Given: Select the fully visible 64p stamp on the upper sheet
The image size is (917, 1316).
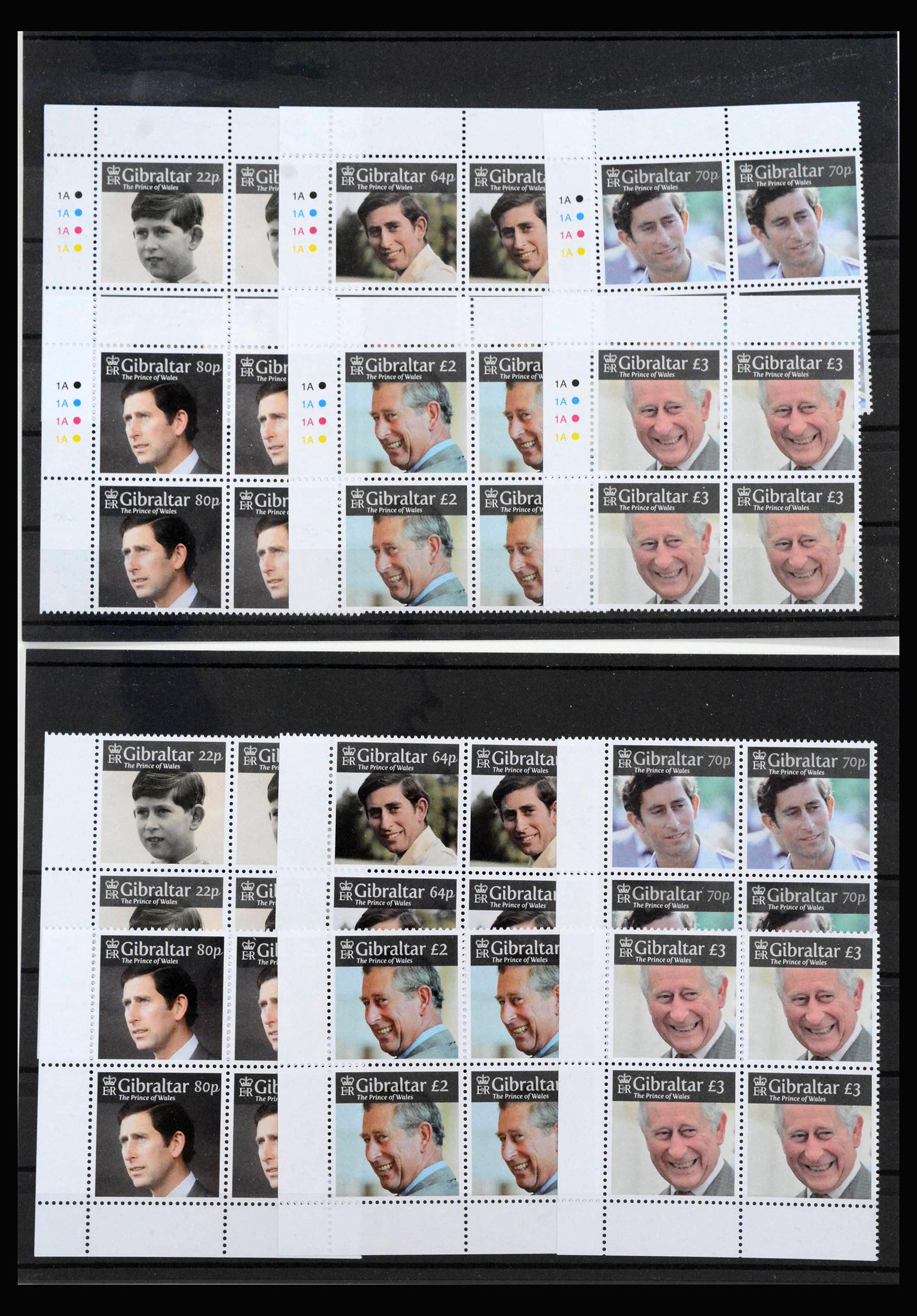Looking at the screenshot, I should click(397, 222).
